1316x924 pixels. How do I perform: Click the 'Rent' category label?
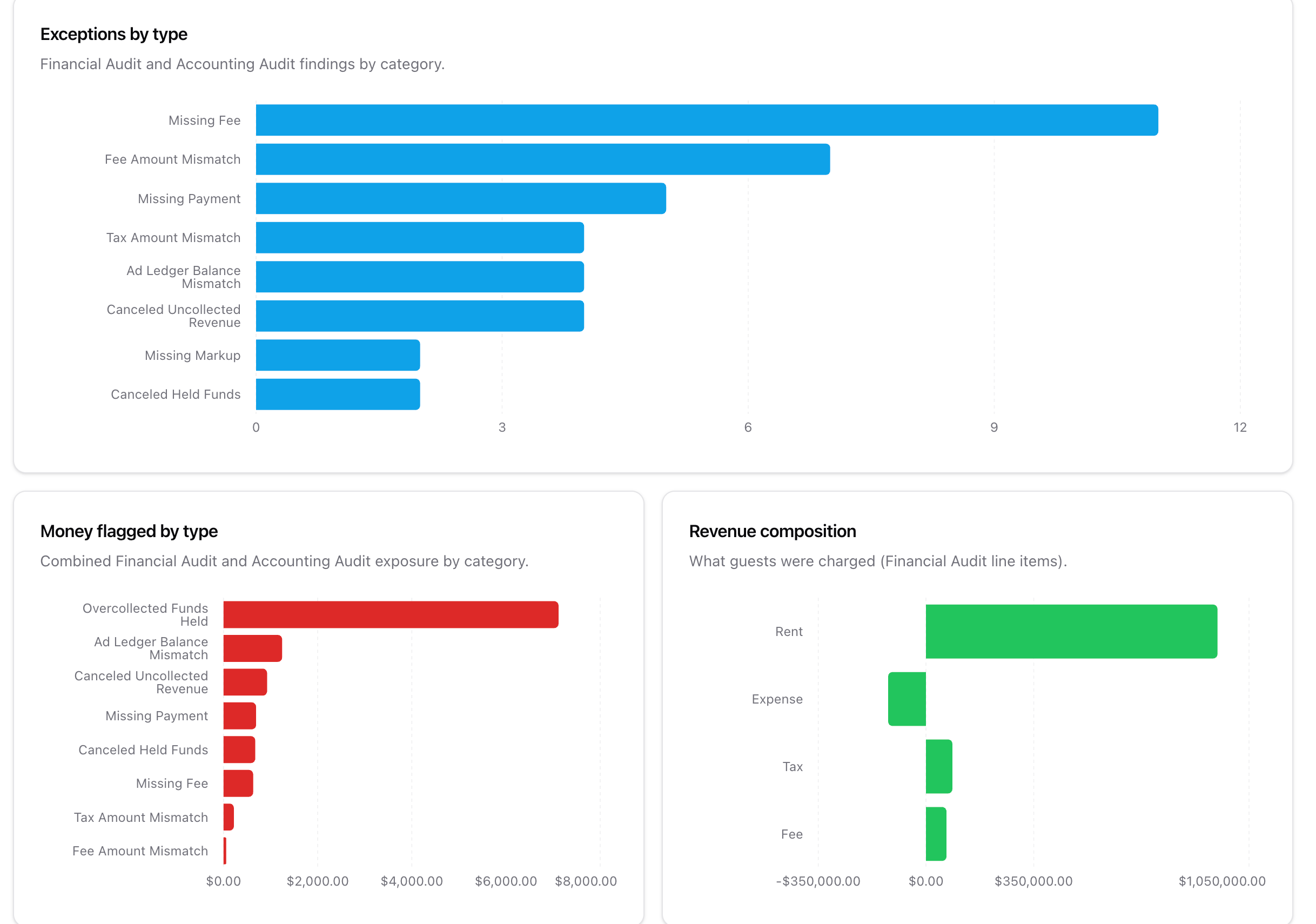[x=789, y=632]
